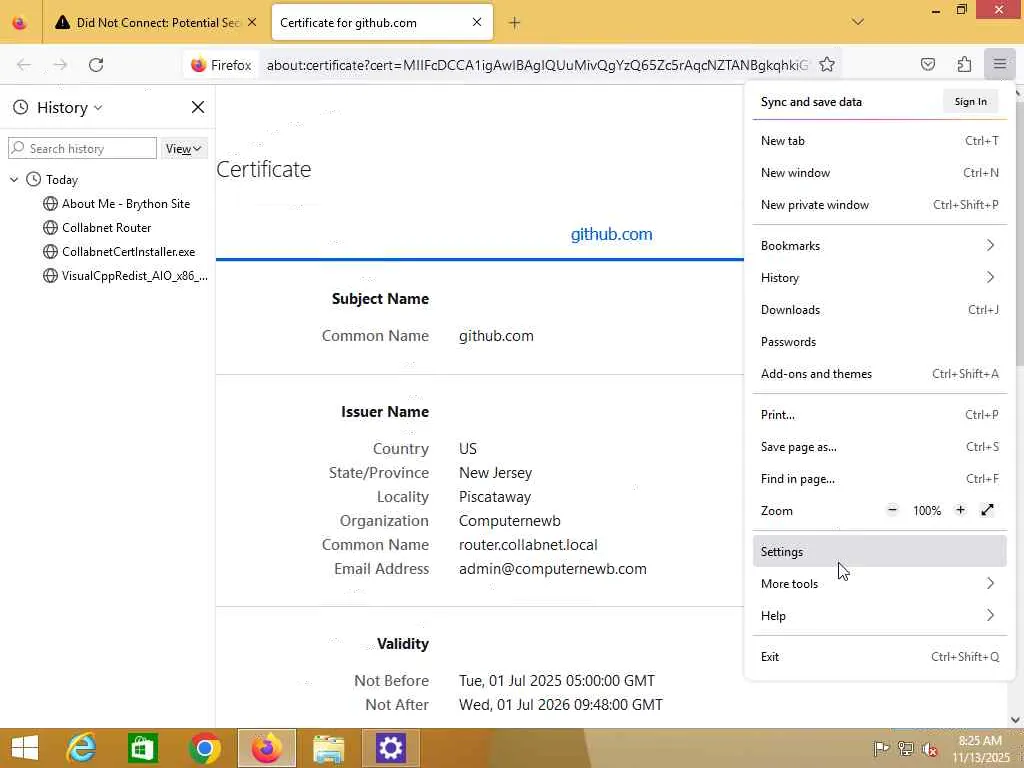The width and height of the screenshot is (1024, 768).
Task: Open the Extensions puzzle icon
Action: (x=964, y=64)
